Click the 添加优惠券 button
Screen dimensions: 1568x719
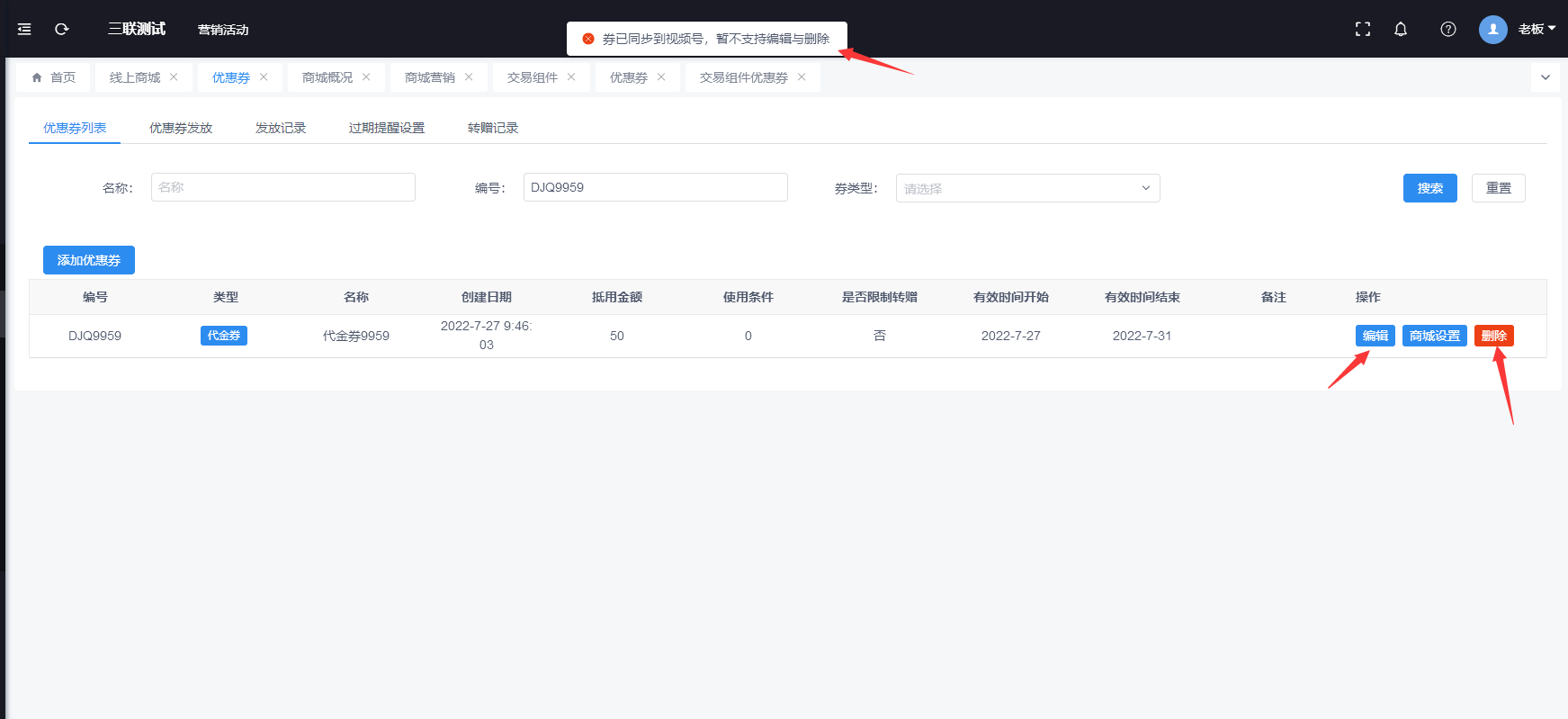pyautogui.click(x=89, y=260)
